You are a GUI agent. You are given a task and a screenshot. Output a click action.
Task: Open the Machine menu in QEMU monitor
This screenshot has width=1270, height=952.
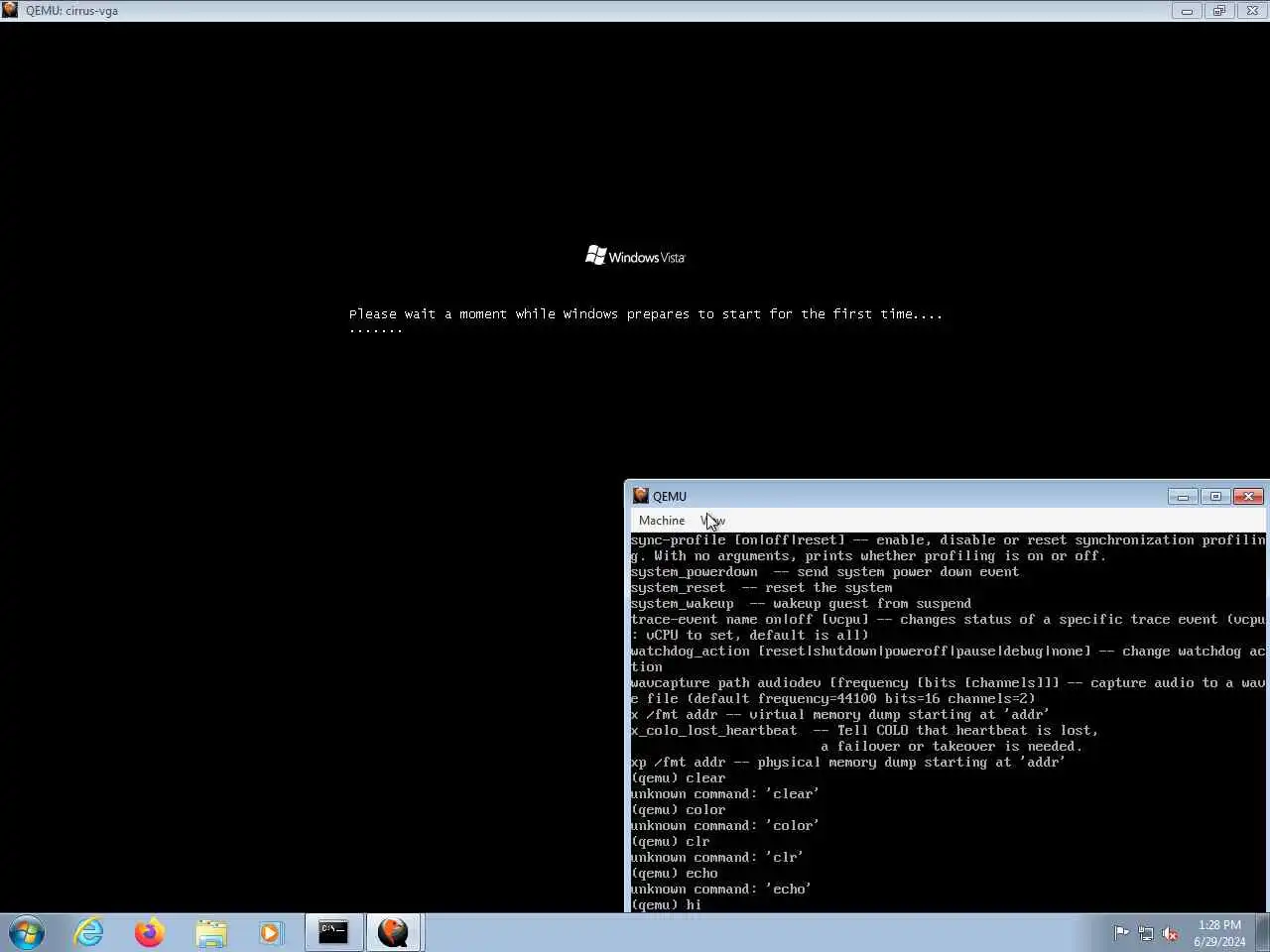(661, 521)
